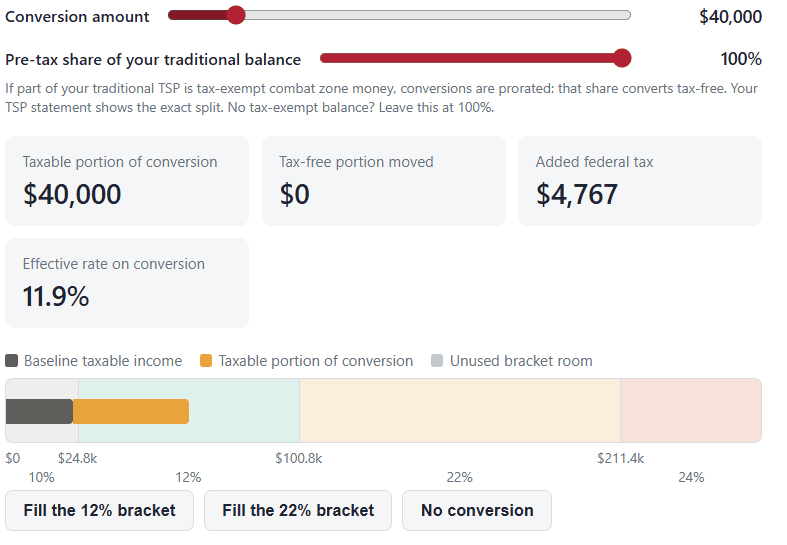Click the Added federal tax card
Image resolution: width=787 pixels, height=545 pixels.
pos(640,181)
